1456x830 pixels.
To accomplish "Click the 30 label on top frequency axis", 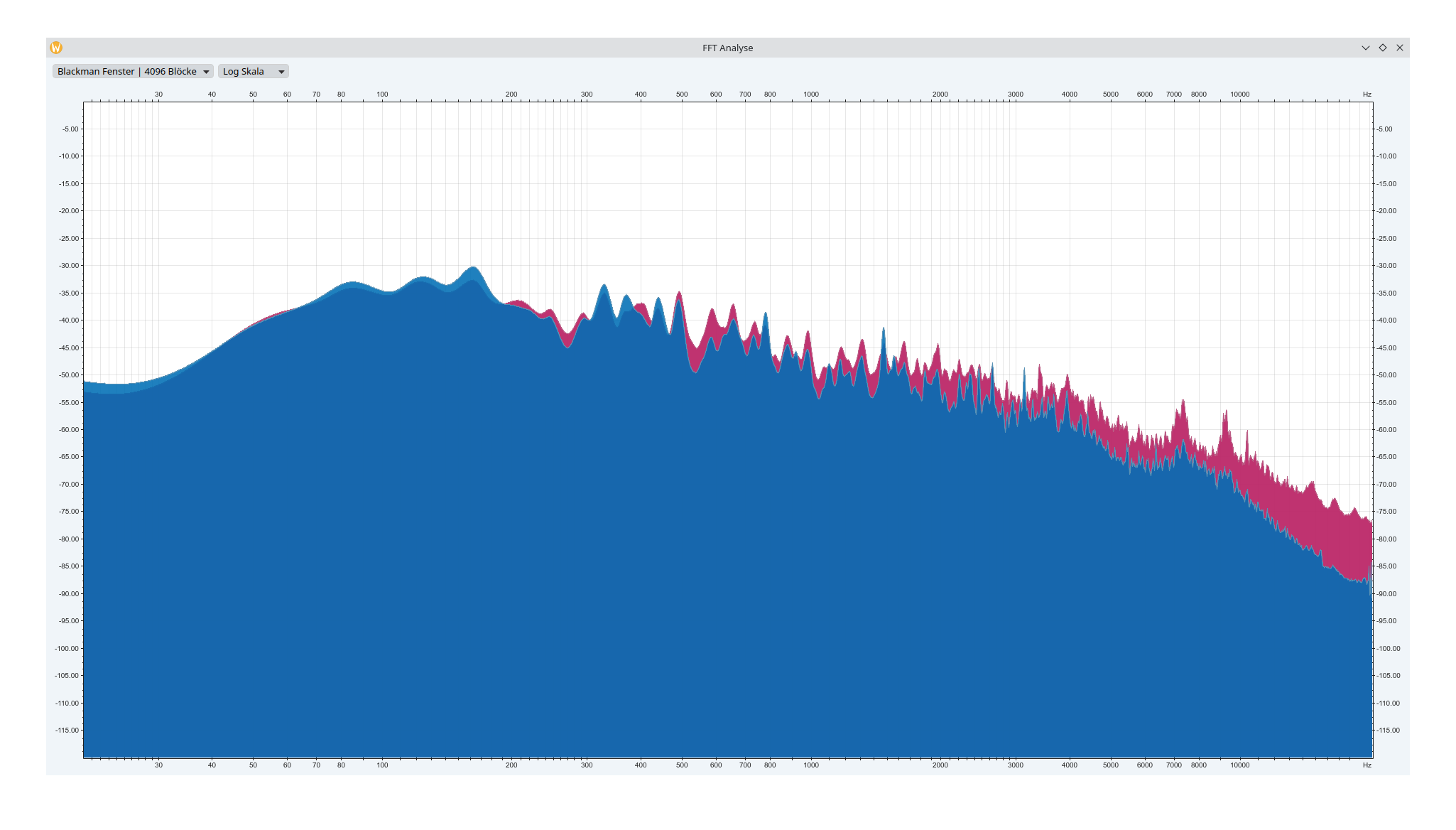I will tap(158, 95).
